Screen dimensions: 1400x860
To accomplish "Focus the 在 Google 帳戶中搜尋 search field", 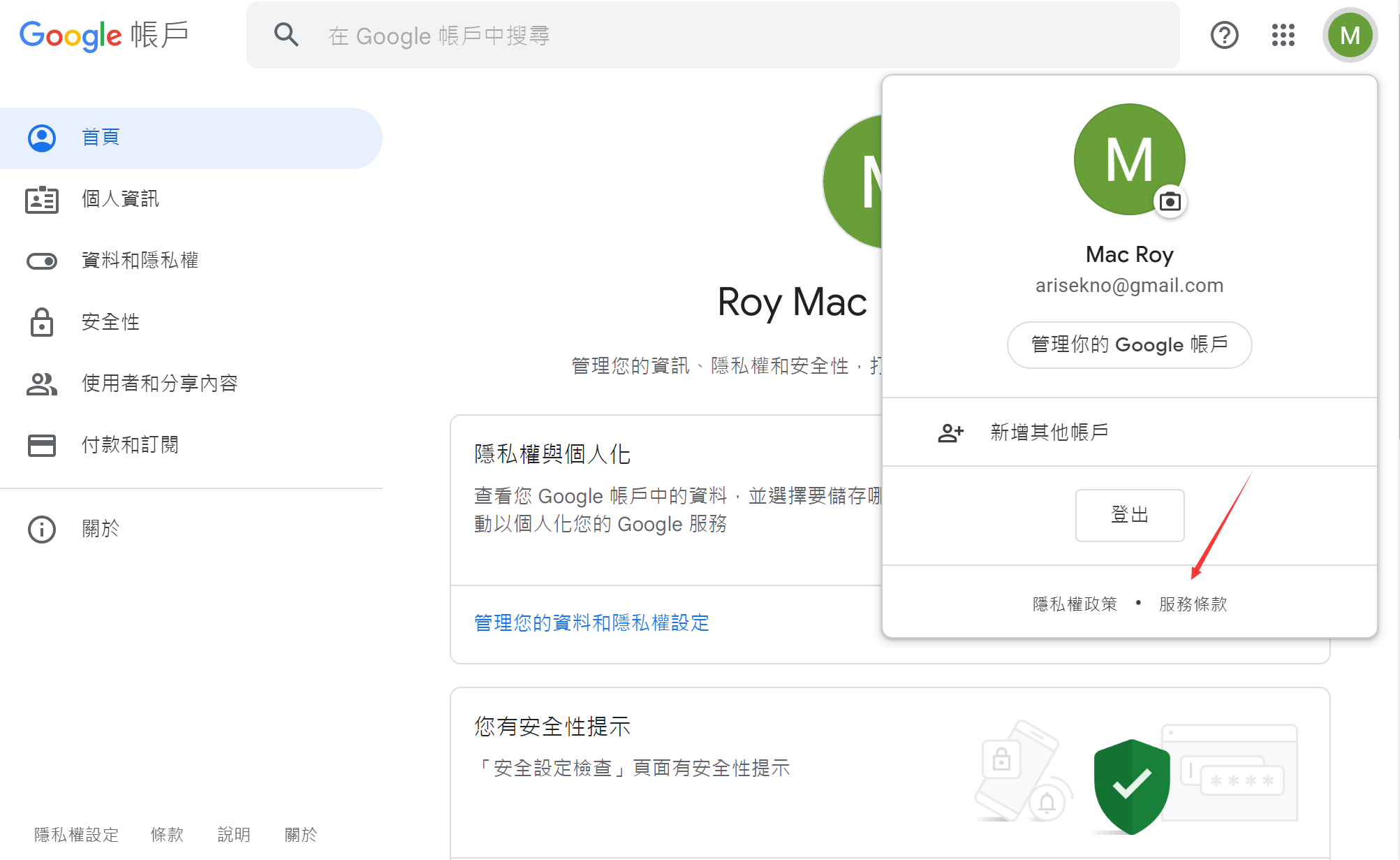I will point(712,35).
